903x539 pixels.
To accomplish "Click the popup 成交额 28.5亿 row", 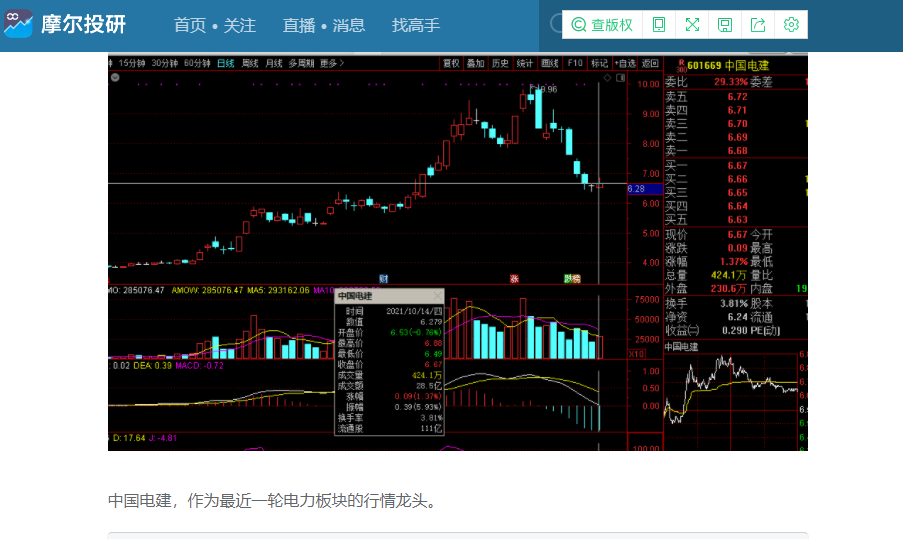I will [389, 386].
